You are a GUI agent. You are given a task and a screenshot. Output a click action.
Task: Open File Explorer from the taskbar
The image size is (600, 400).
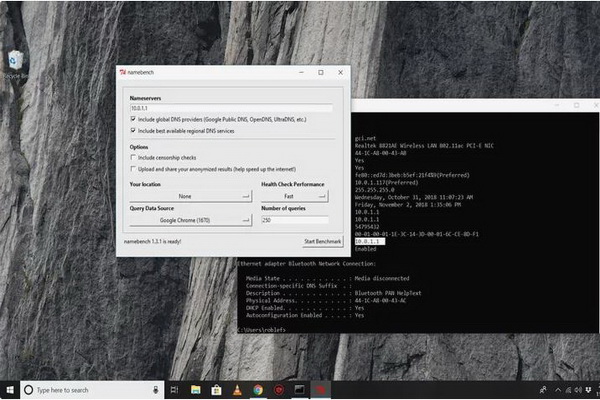(x=196, y=389)
